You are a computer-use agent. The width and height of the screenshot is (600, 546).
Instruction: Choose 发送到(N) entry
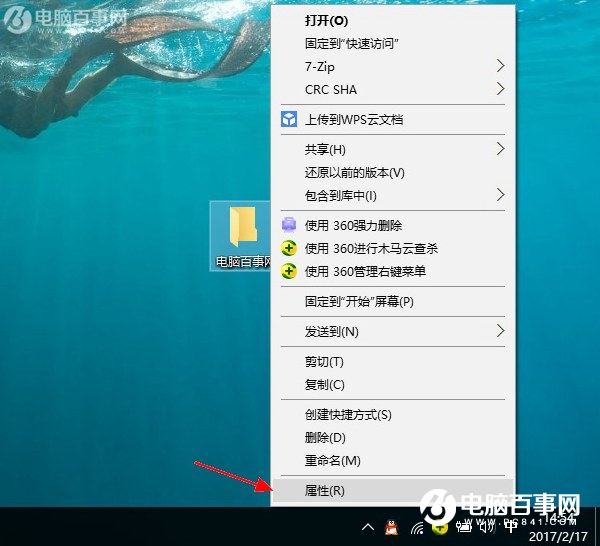[393, 331]
